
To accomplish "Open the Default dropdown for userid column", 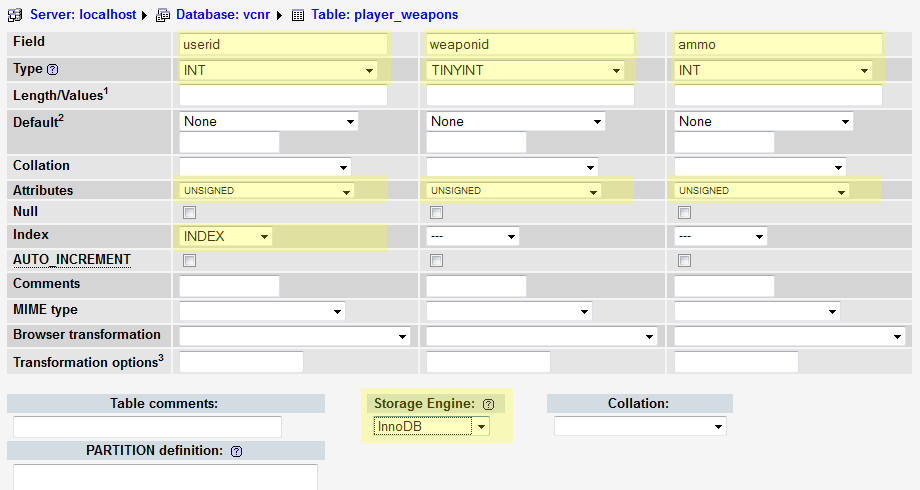I will 269,121.
